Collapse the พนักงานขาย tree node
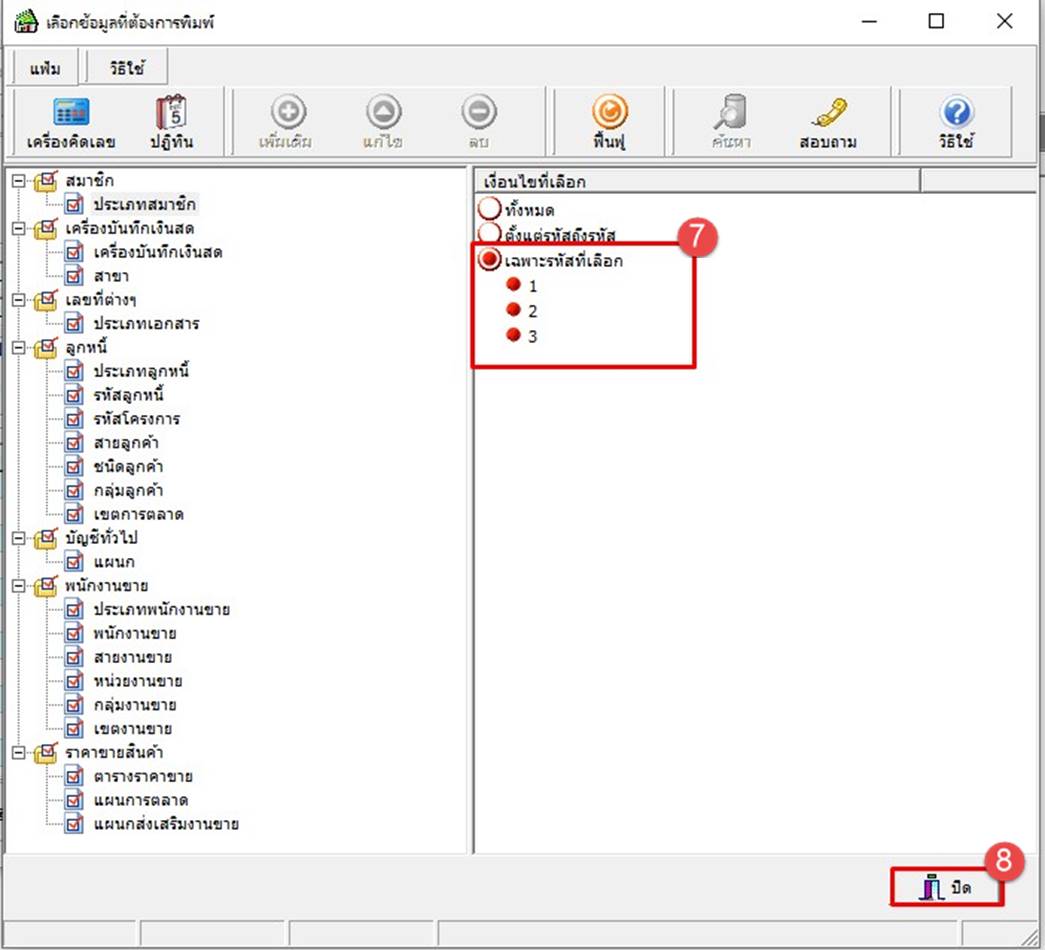Image resolution: width=1045 pixels, height=950 pixels. (17, 586)
